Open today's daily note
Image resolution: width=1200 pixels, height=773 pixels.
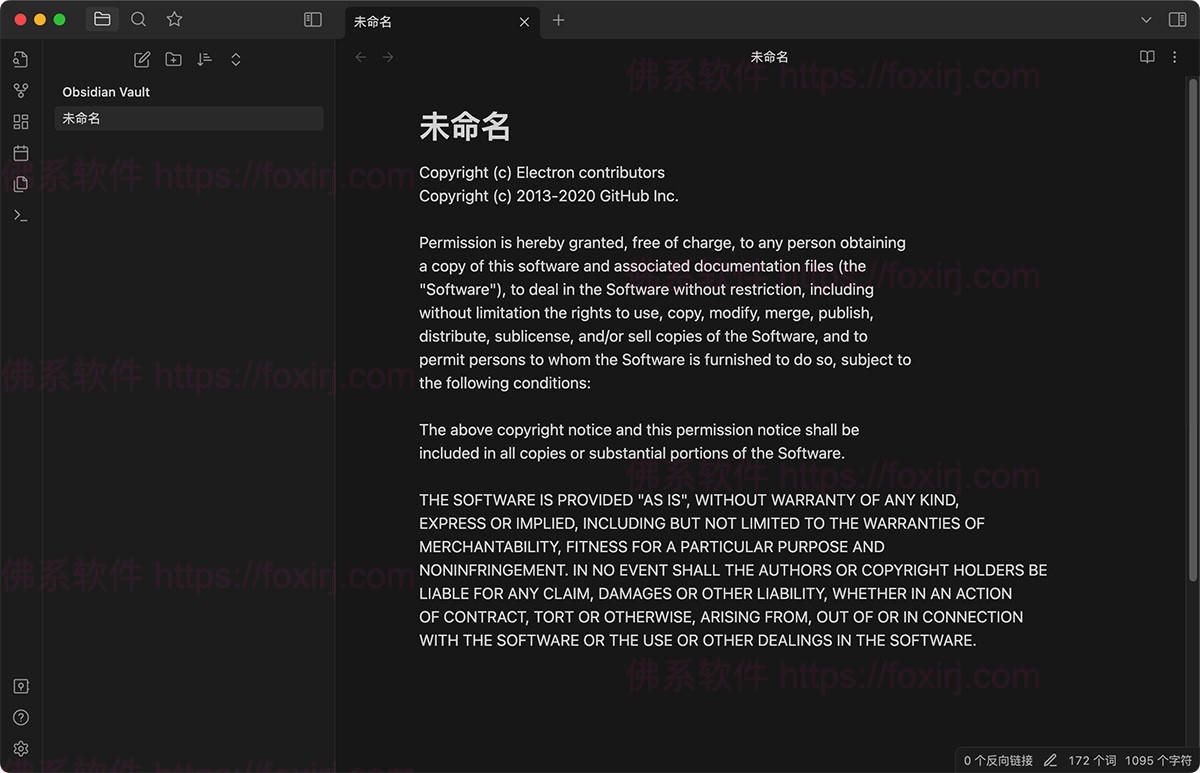tap(20, 153)
